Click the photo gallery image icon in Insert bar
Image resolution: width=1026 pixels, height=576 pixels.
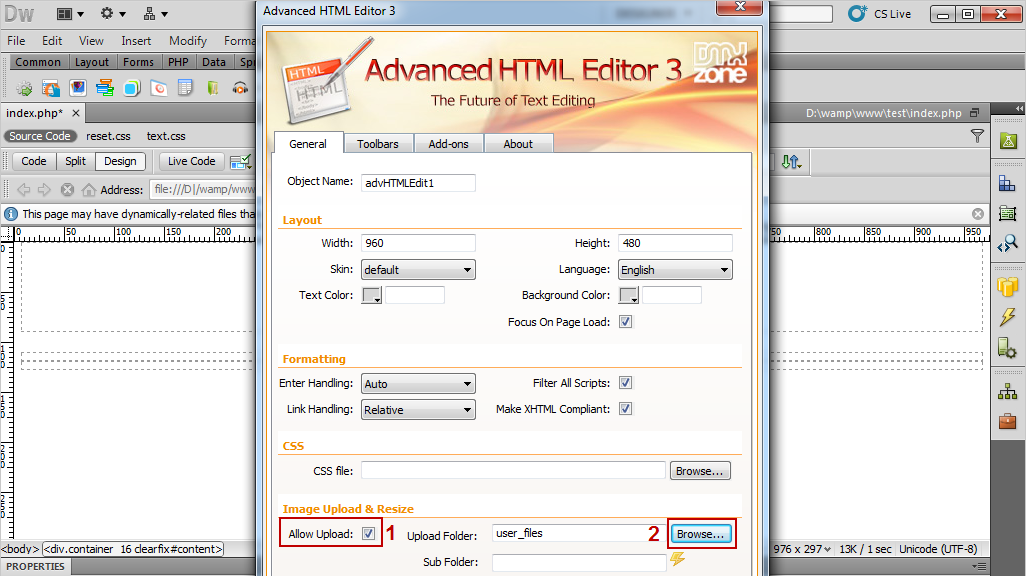coord(78,88)
